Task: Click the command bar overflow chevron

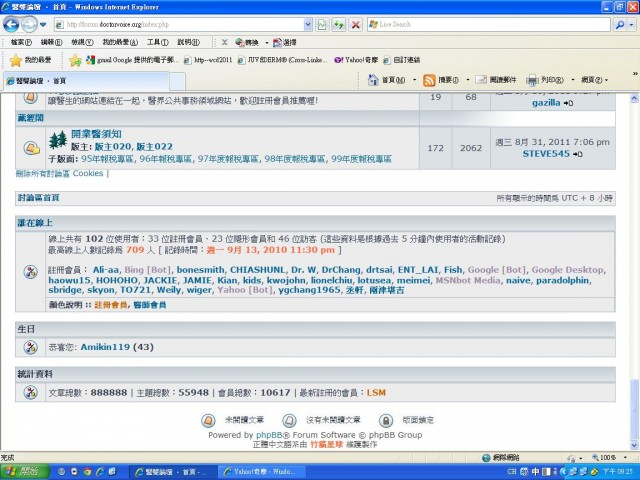Action: click(635, 74)
